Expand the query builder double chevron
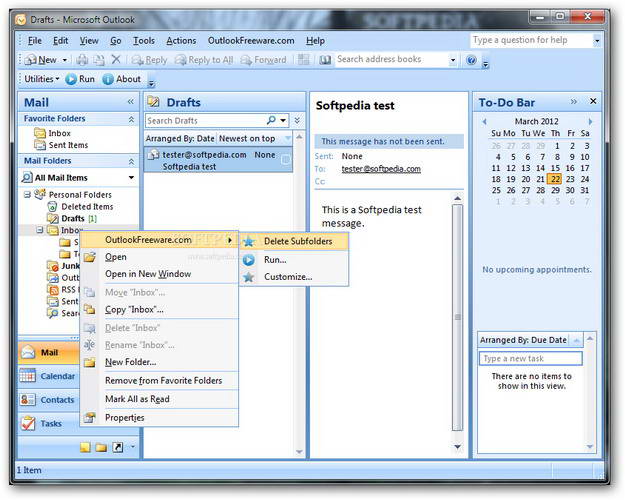625x500 pixels. [x=297, y=120]
